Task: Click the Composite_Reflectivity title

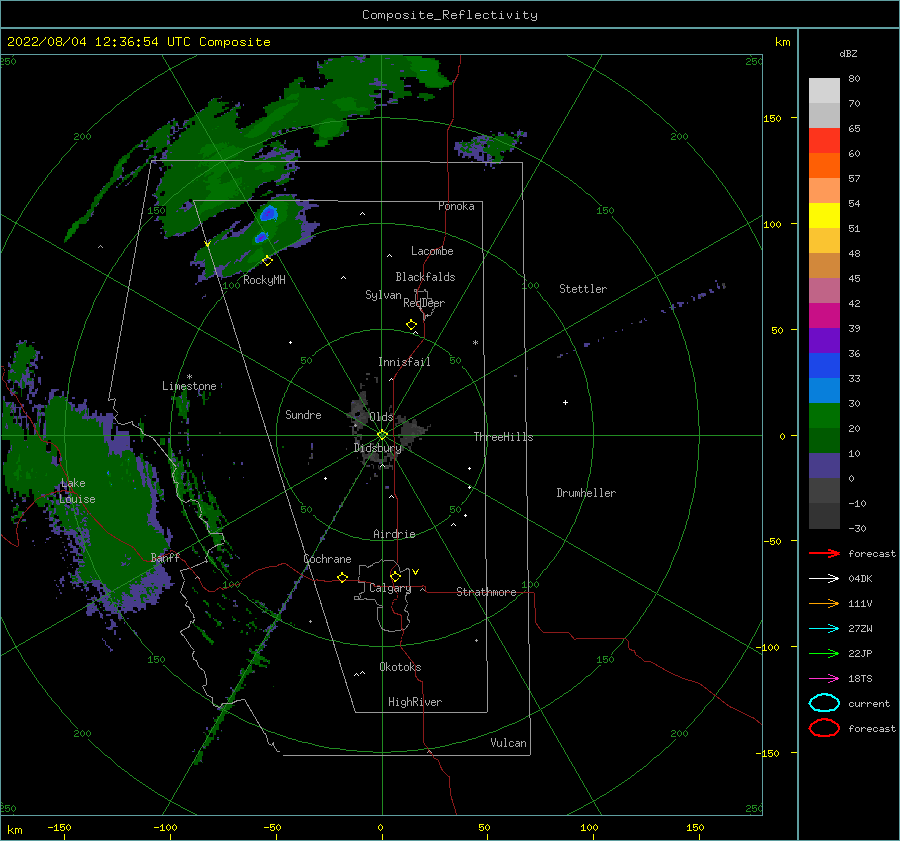Action: pyautogui.click(x=450, y=15)
